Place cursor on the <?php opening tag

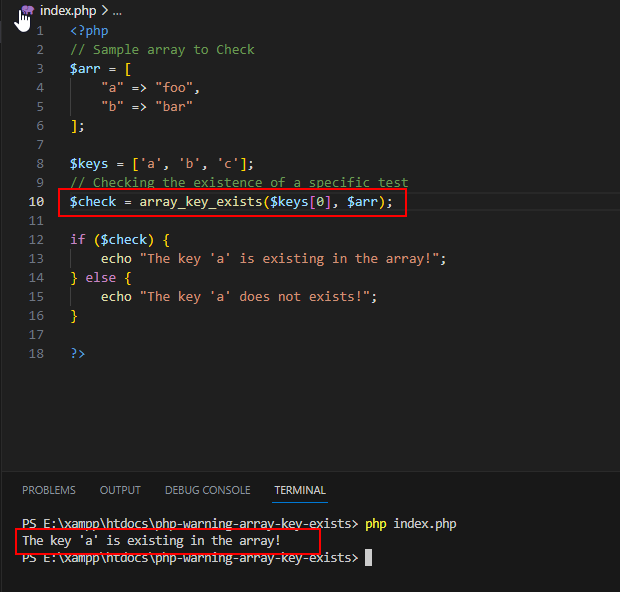coord(89,31)
